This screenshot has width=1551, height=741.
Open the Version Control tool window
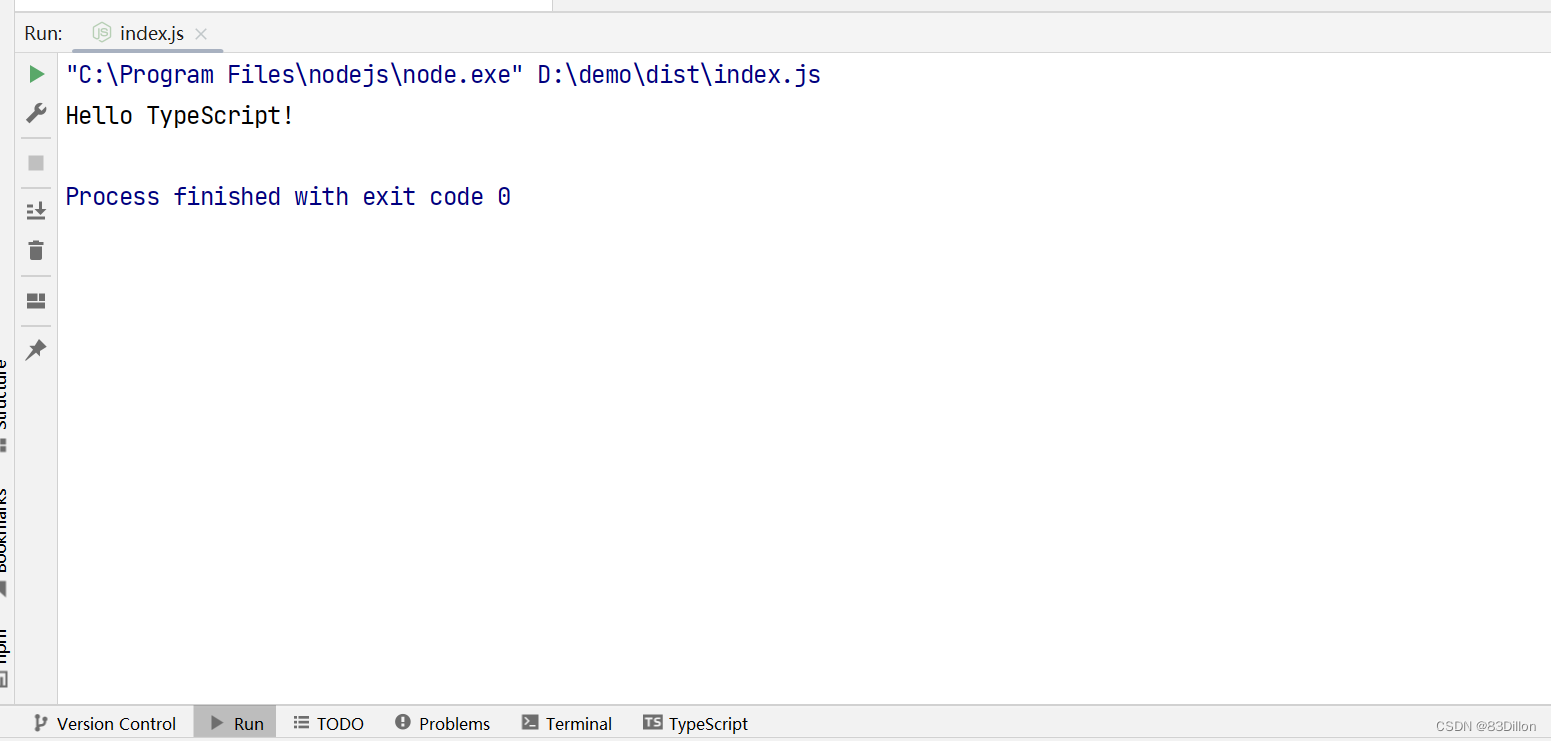coord(105,723)
